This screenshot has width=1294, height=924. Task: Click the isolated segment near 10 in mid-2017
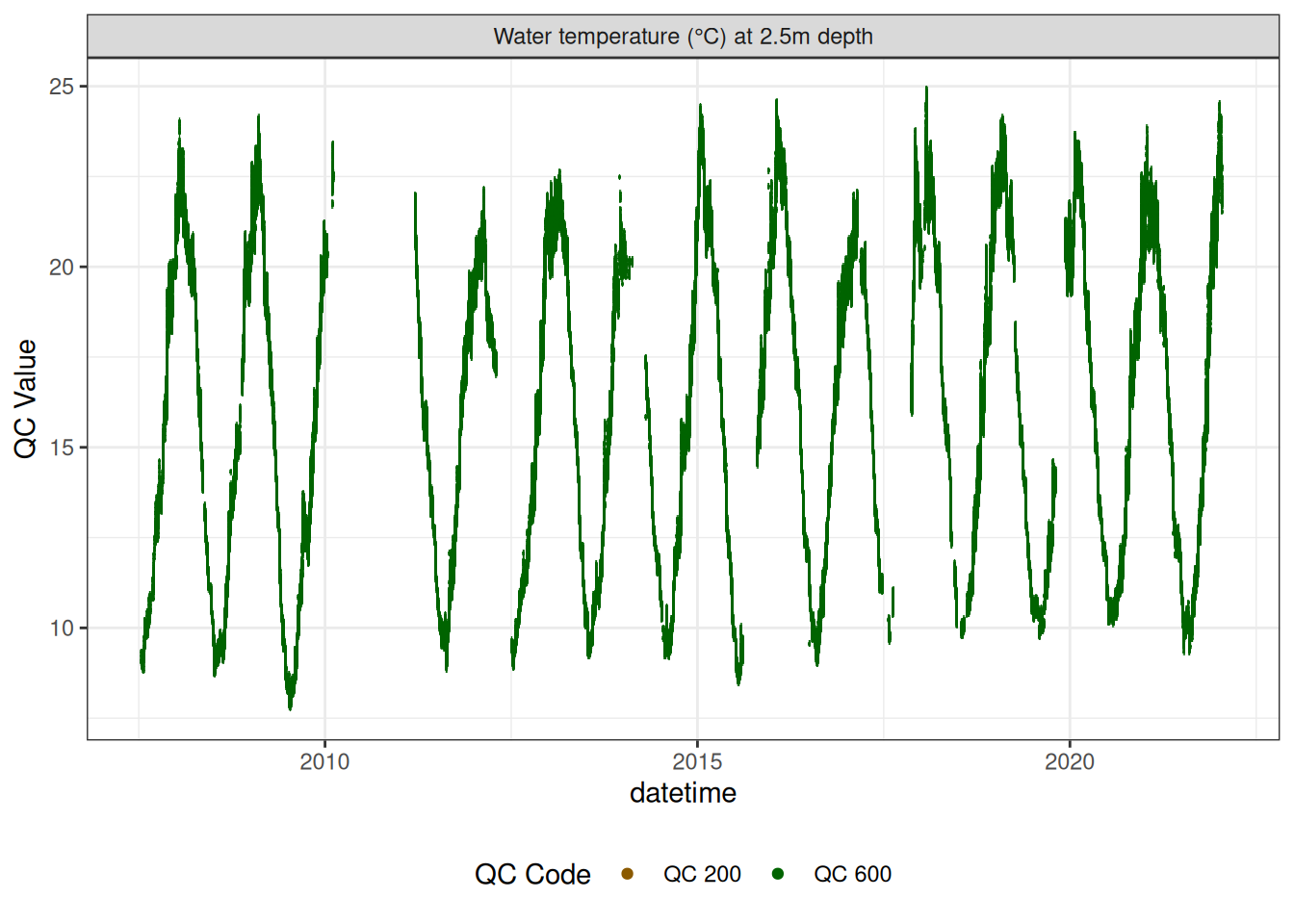pos(890,630)
